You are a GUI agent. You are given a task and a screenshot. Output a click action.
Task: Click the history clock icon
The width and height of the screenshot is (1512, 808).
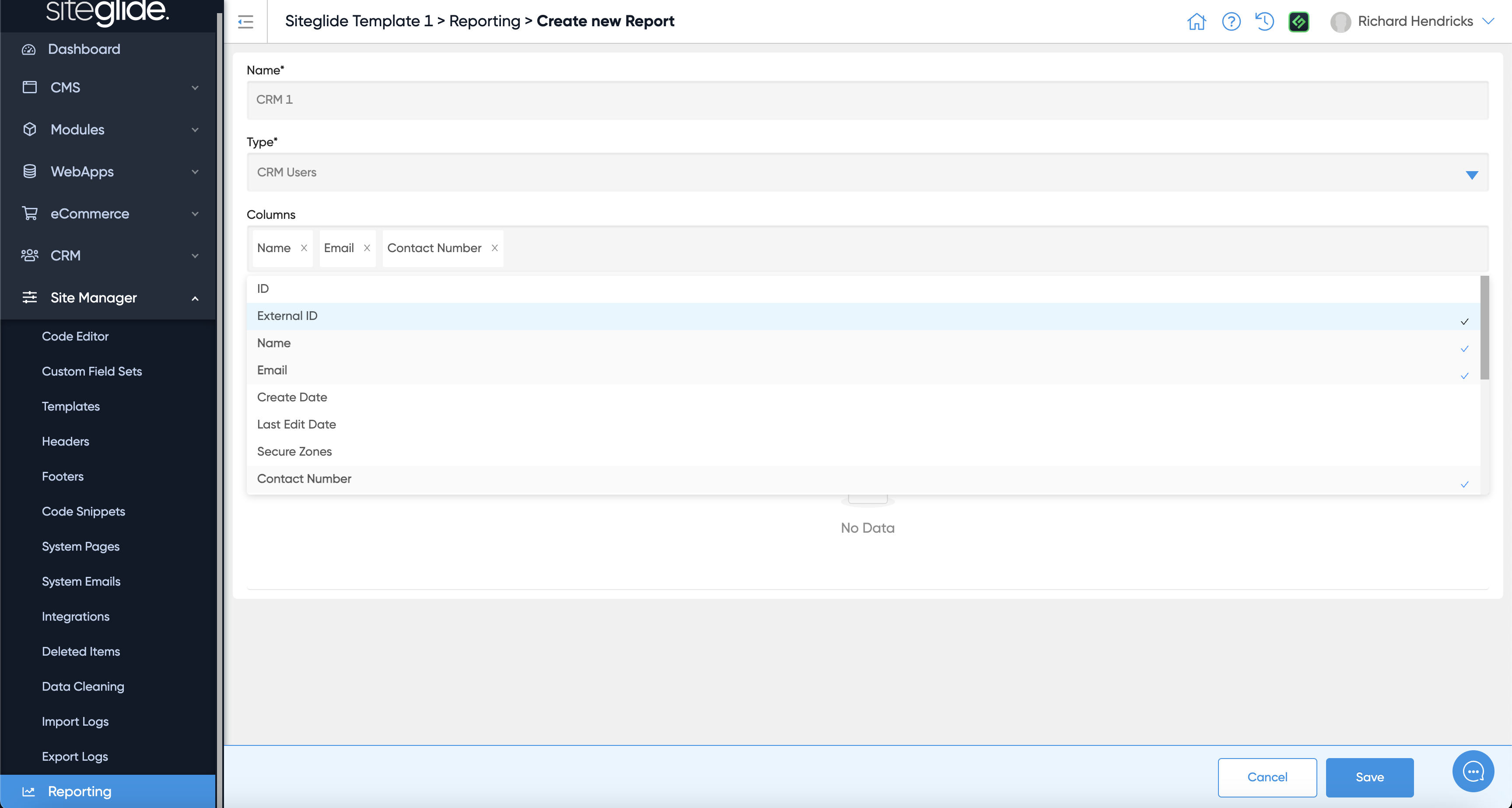(1264, 22)
